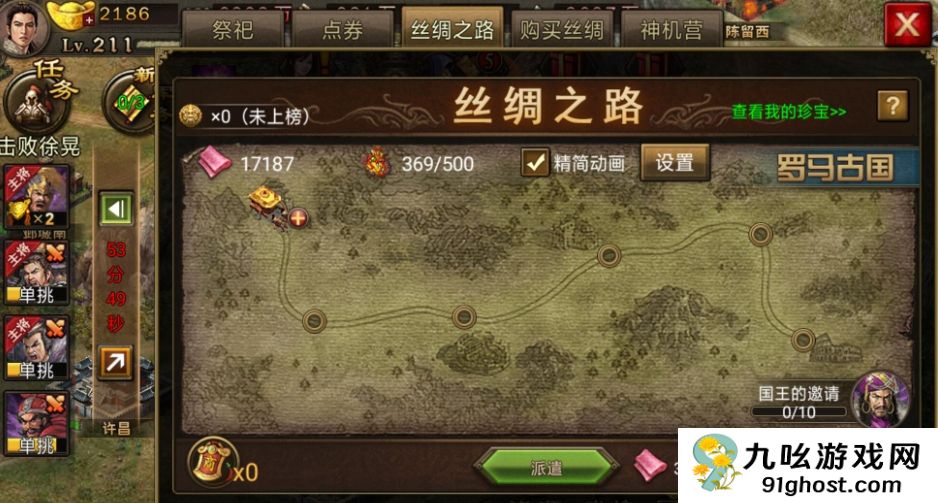
Task: Switch to the 神机营 tab
Action: tap(672, 30)
